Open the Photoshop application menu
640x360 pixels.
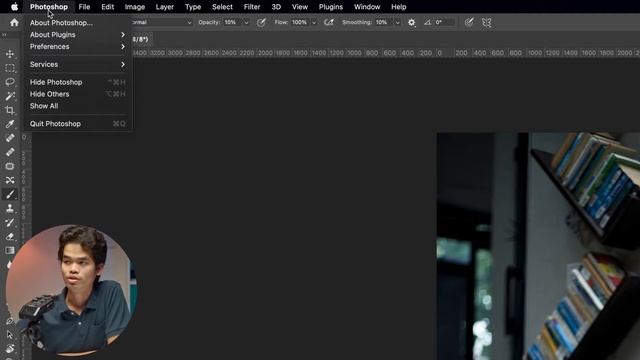[49, 7]
